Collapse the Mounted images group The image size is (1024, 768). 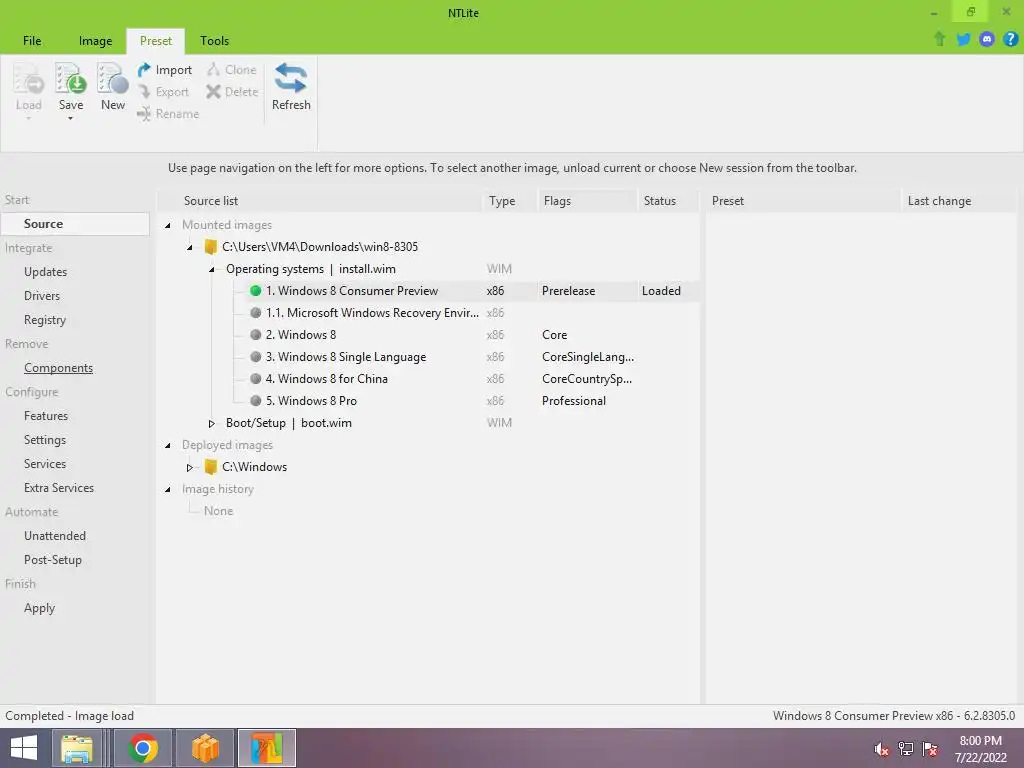tap(168, 225)
